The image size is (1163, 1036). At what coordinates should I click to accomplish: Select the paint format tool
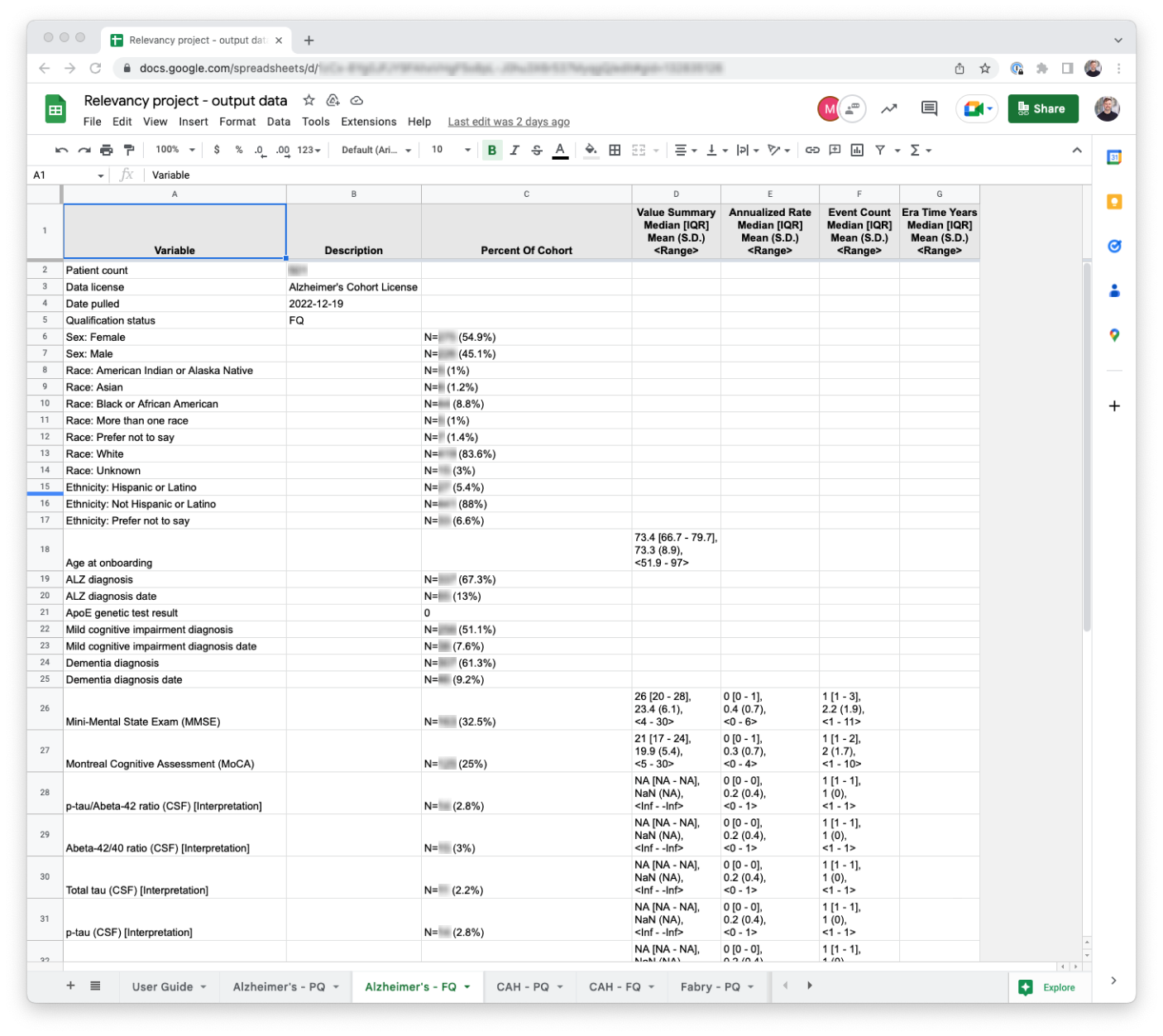pyautogui.click(x=129, y=150)
